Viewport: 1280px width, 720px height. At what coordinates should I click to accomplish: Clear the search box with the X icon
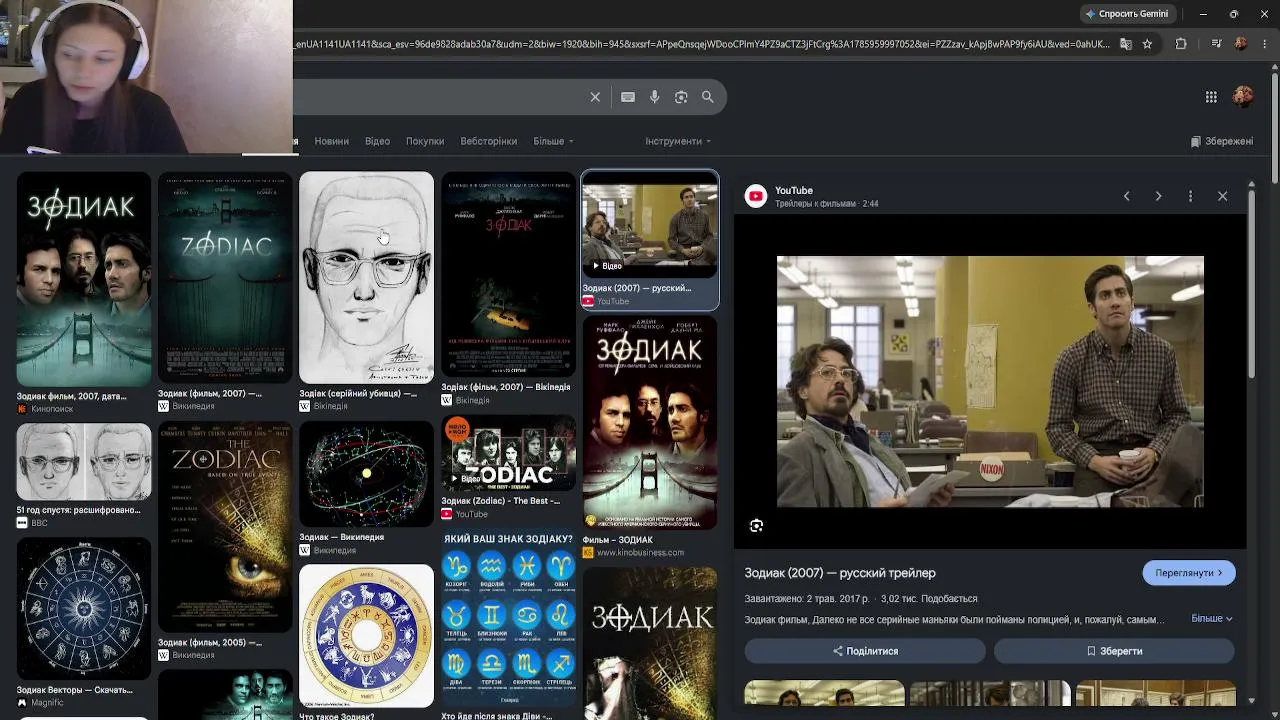click(595, 97)
